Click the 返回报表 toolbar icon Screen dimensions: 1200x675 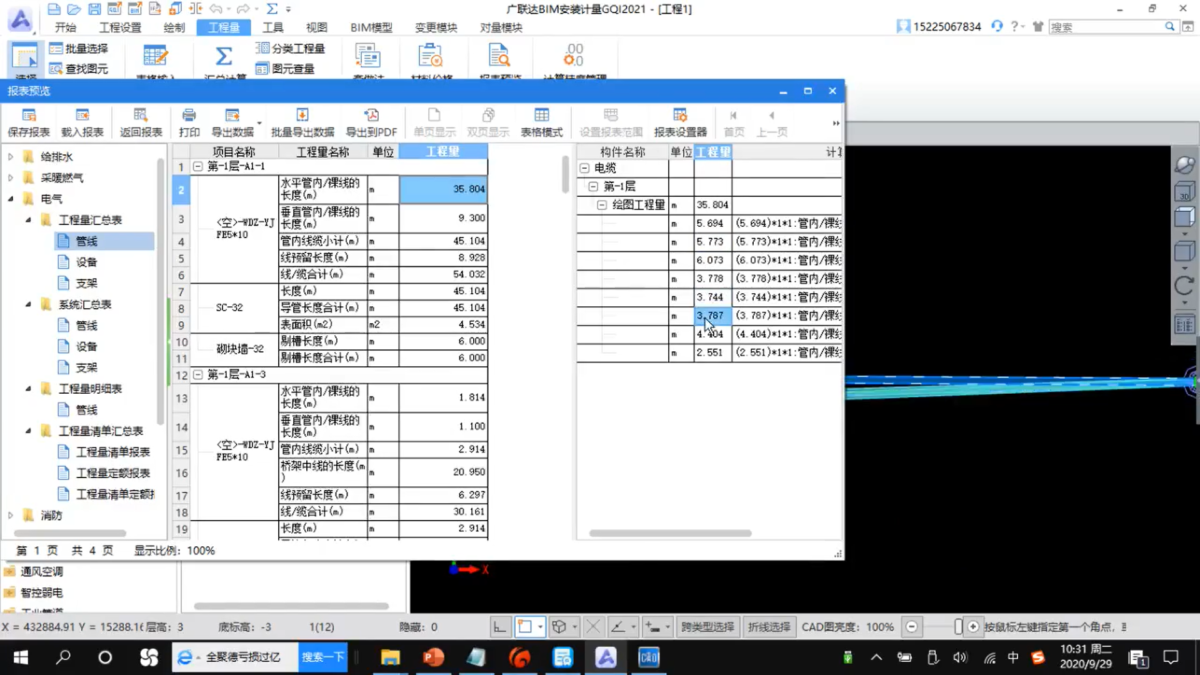click(140, 115)
